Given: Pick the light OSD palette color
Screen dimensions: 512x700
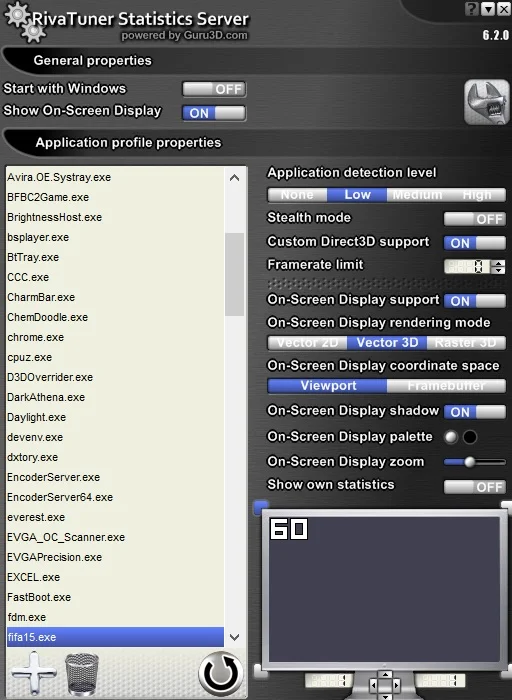Looking at the screenshot, I should 451,437.
